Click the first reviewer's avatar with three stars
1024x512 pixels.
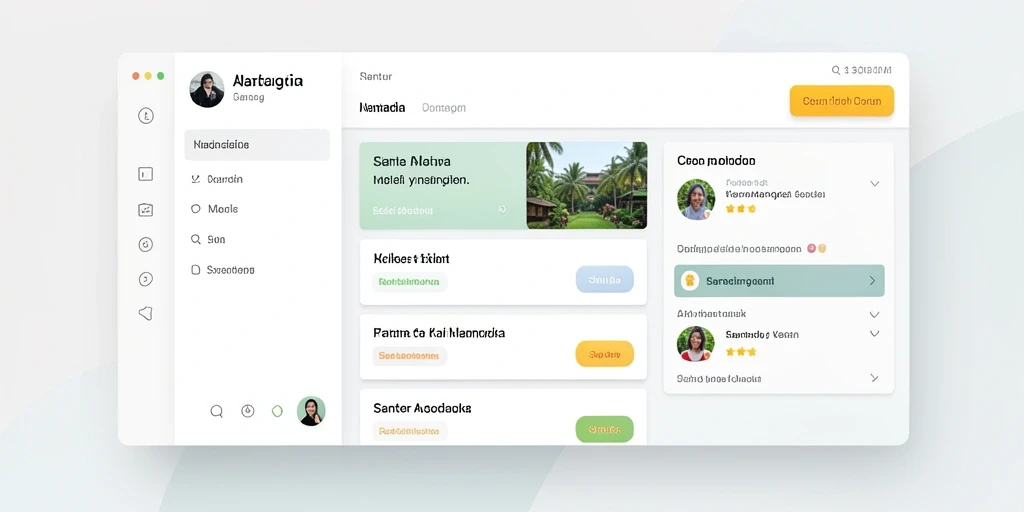click(x=696, y=199)
